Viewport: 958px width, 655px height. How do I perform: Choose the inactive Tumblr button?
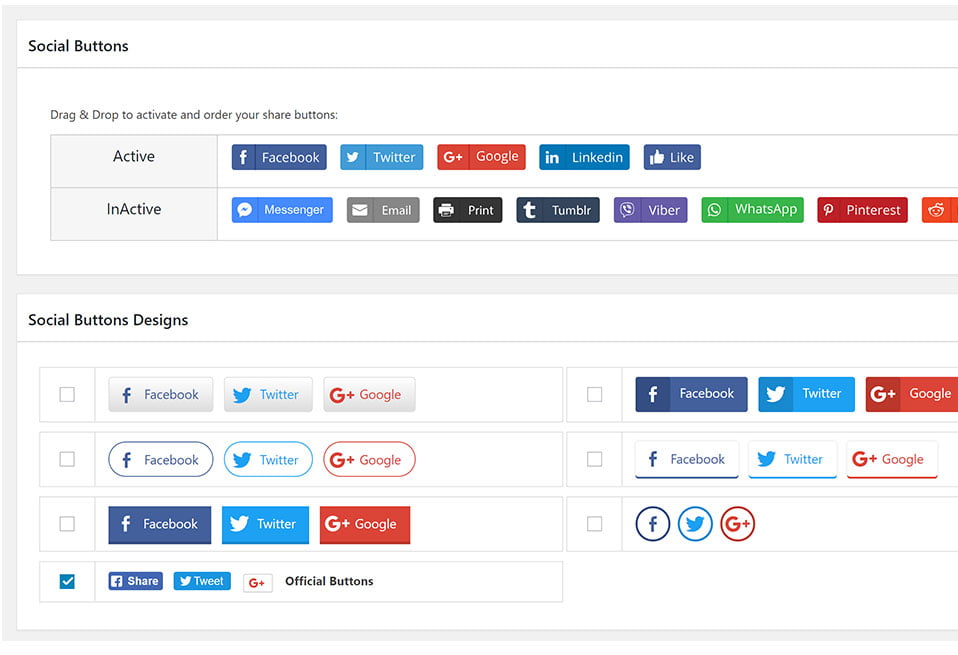(558, 210)
